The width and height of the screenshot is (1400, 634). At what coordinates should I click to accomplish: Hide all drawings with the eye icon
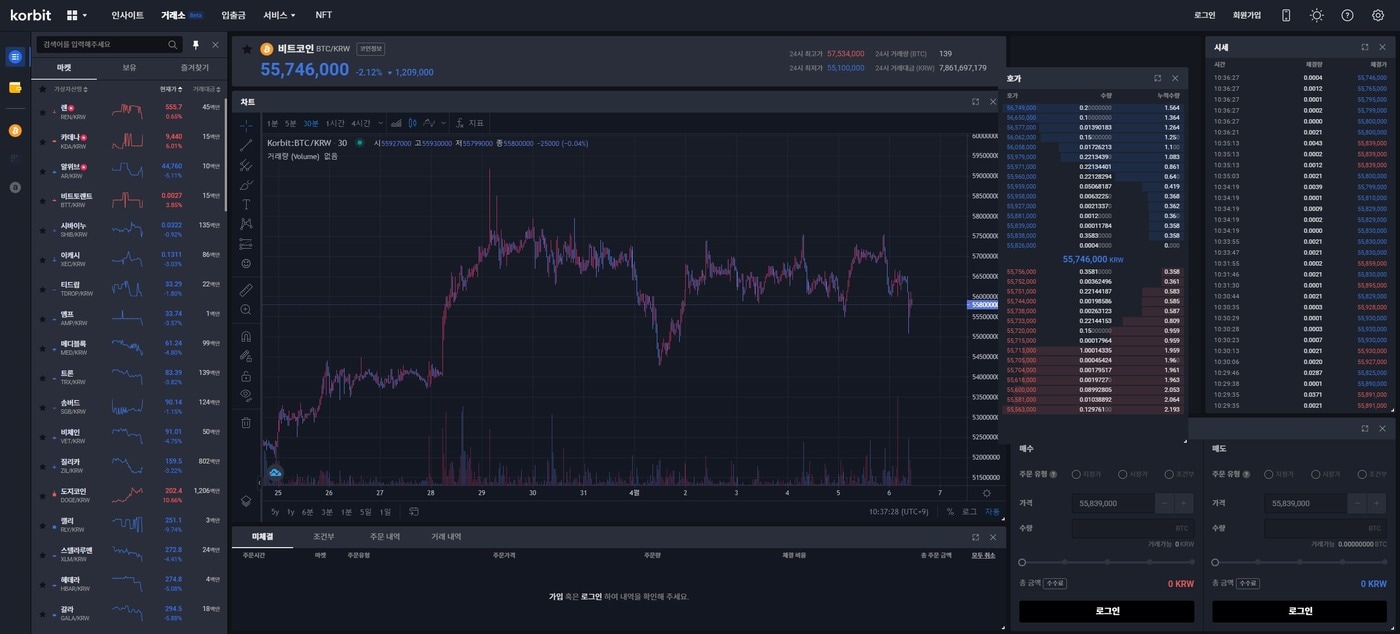(x=246, y=395)
